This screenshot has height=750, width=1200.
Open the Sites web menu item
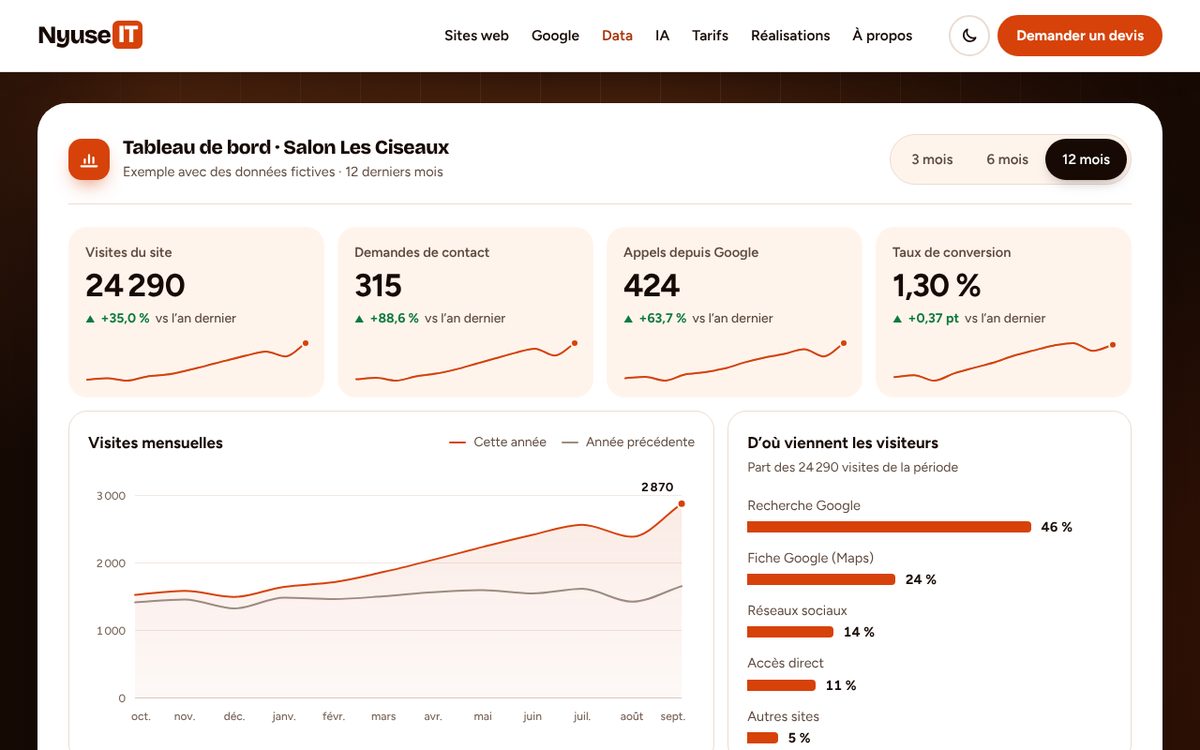tap(476, 35)
